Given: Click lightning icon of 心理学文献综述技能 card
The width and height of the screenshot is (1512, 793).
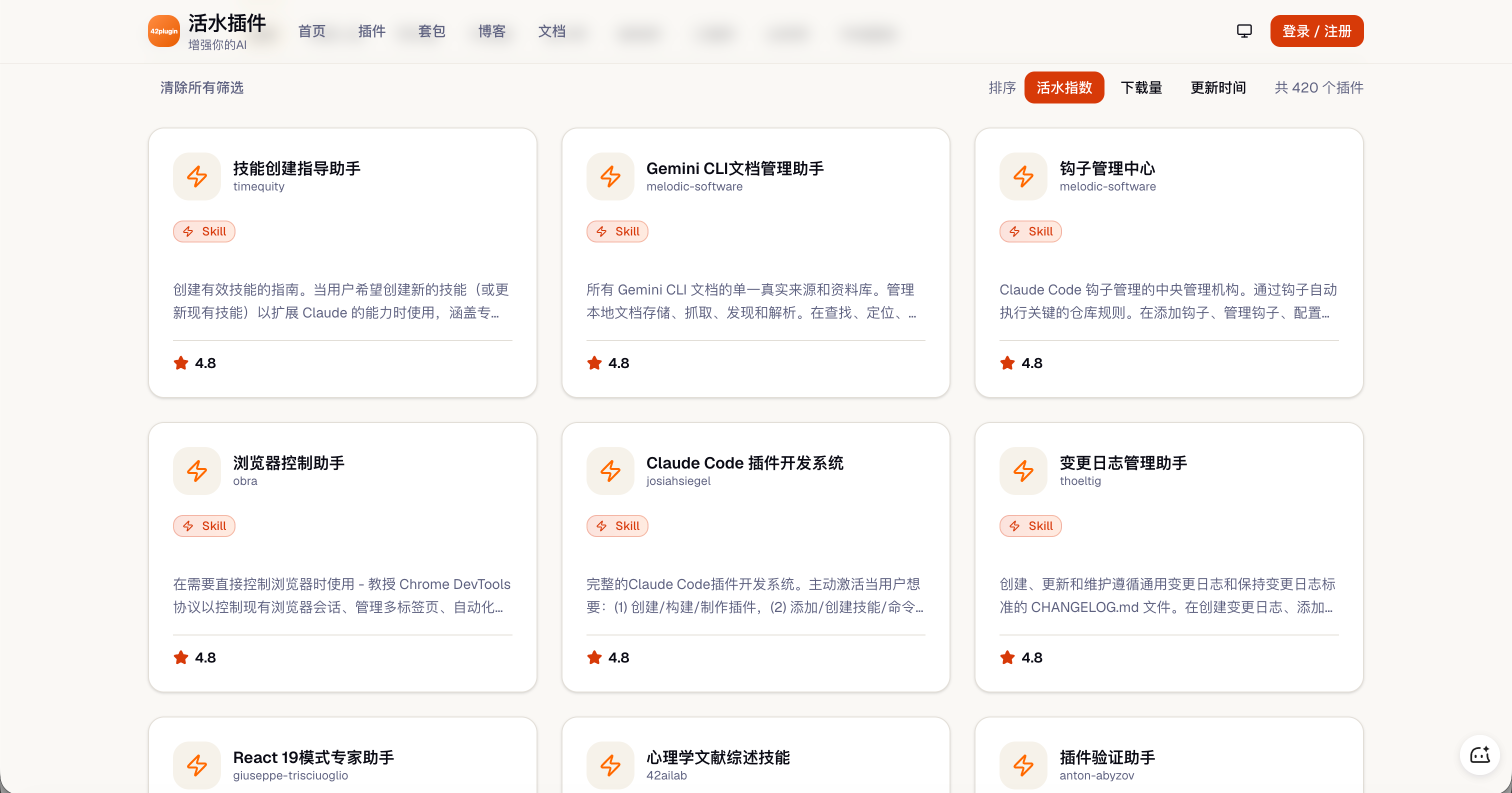Looking at the screenshot, I should [610, 765].
